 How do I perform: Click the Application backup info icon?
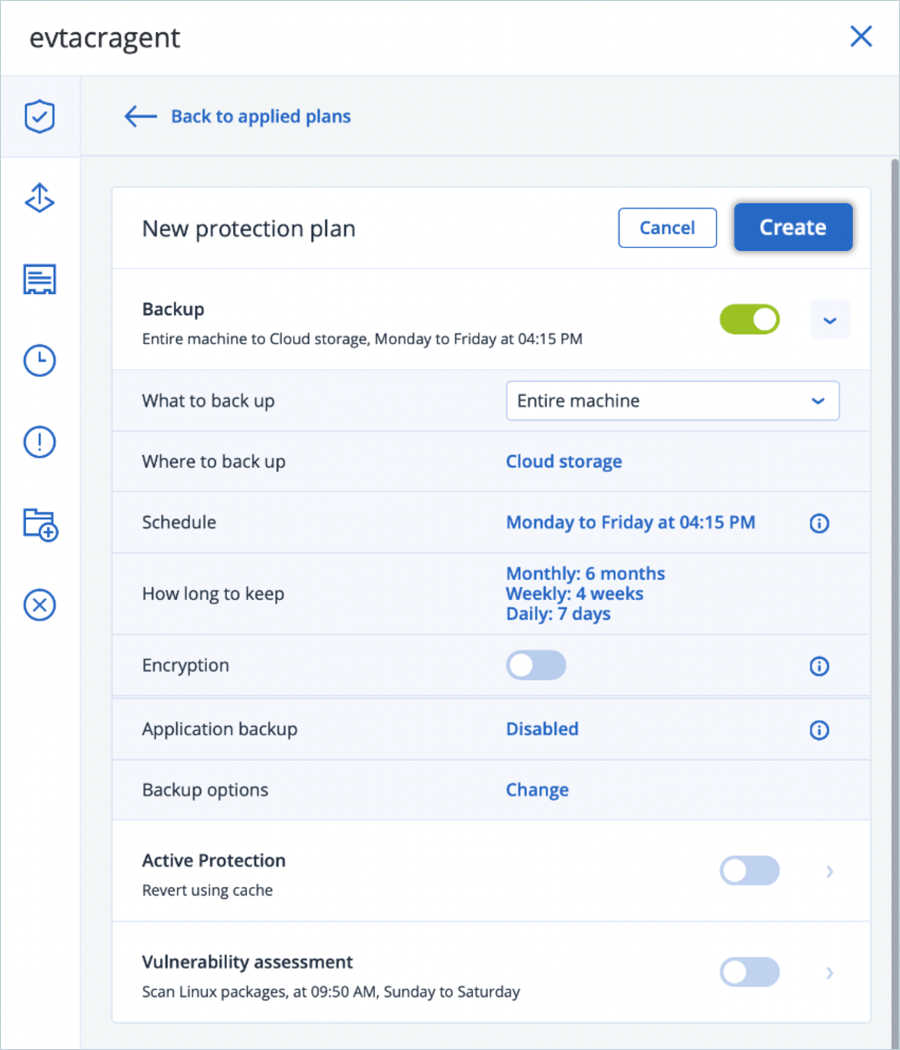click(819, 730)
